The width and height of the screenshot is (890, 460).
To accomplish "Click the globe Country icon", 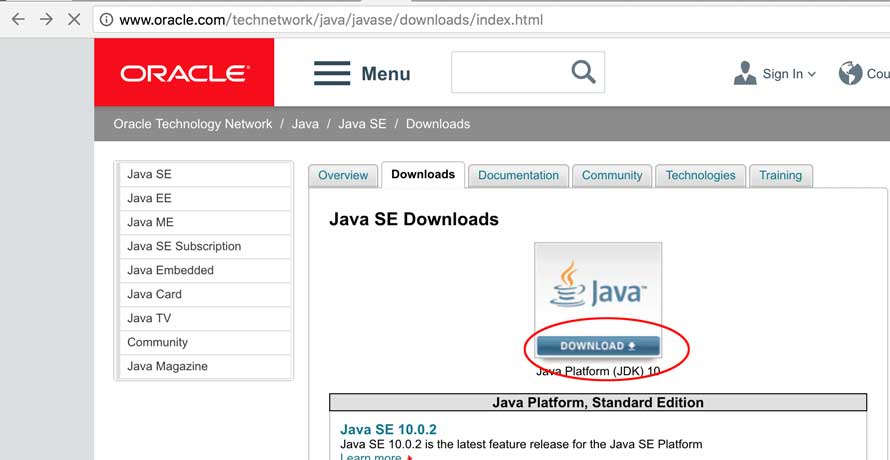I will coord(850,73).
